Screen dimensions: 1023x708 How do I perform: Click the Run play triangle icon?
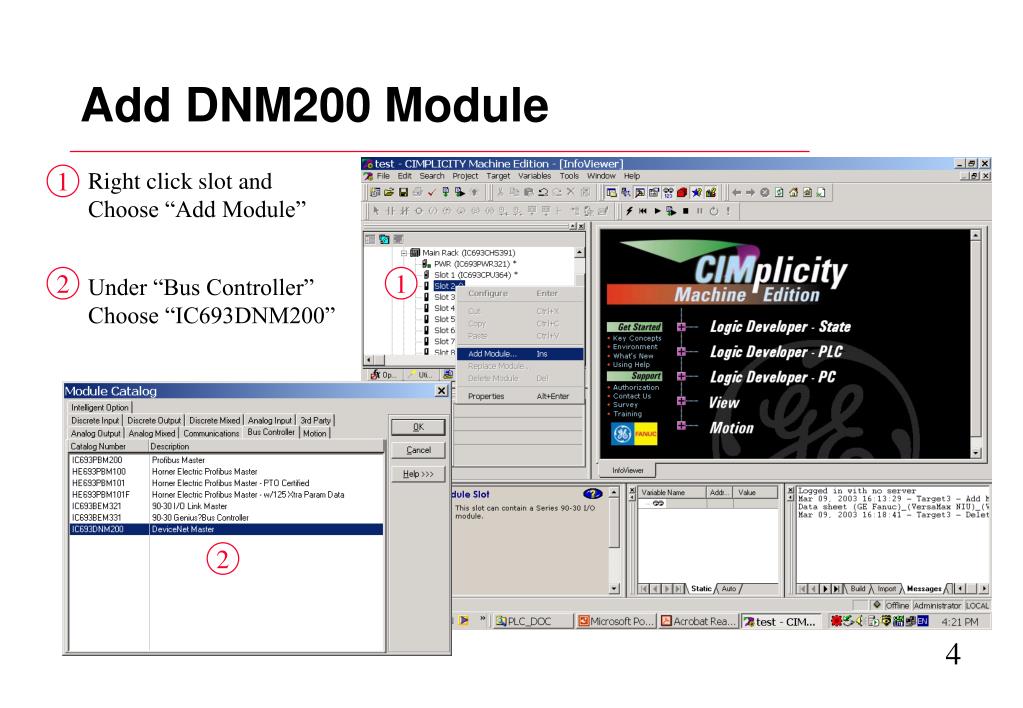click(x=657, y=211)
